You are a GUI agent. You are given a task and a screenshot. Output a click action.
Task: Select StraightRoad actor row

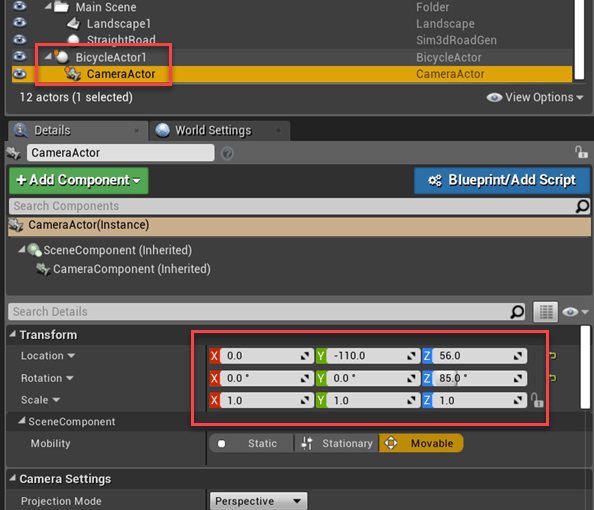point(292,40)
